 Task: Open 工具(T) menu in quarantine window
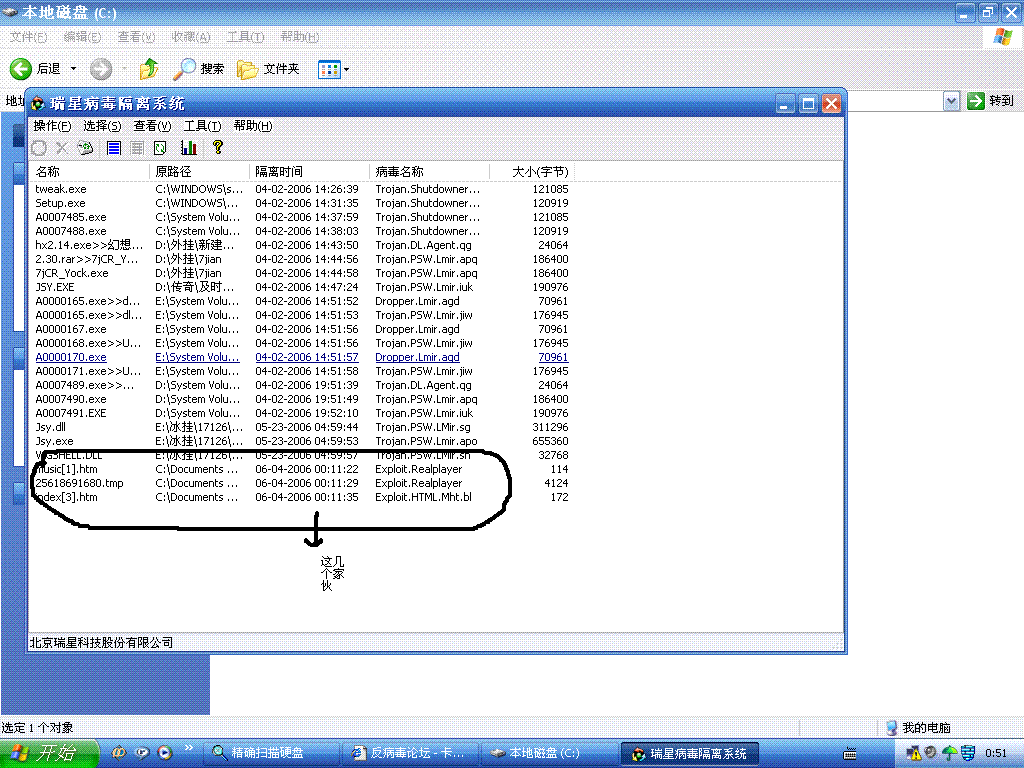coord(202,125)
